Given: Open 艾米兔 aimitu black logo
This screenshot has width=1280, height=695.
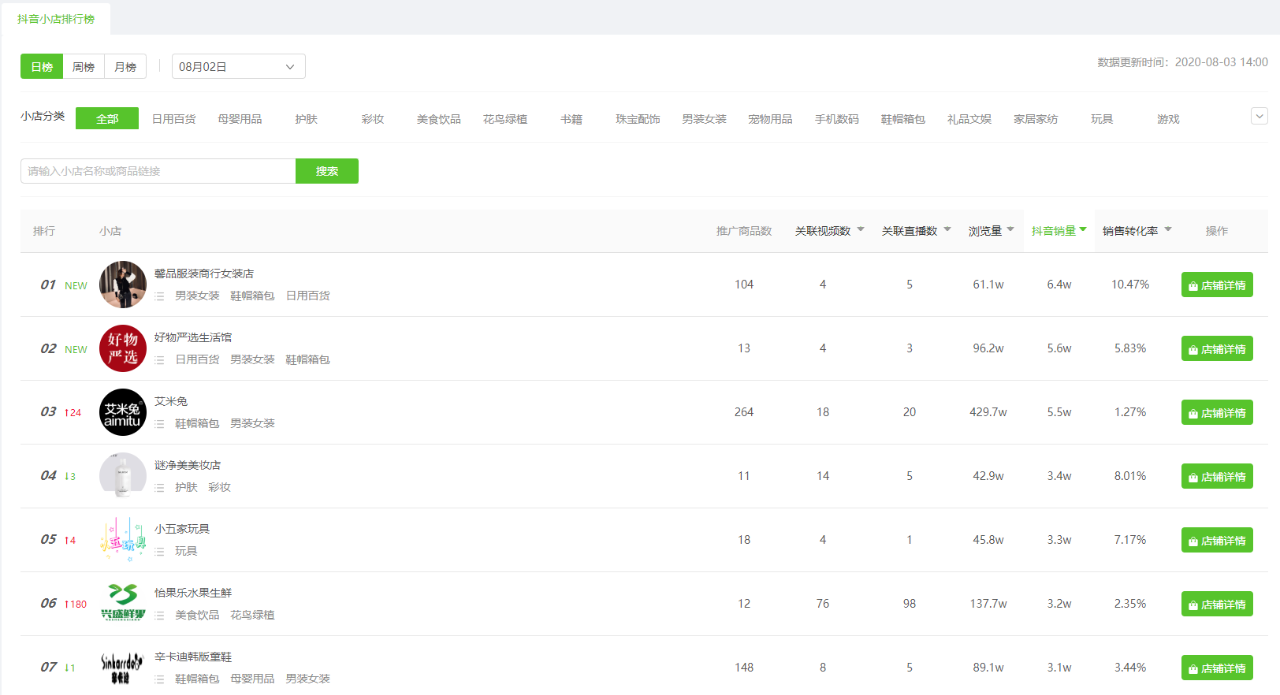Looking at the screenshot, I should tap(123, 412).
